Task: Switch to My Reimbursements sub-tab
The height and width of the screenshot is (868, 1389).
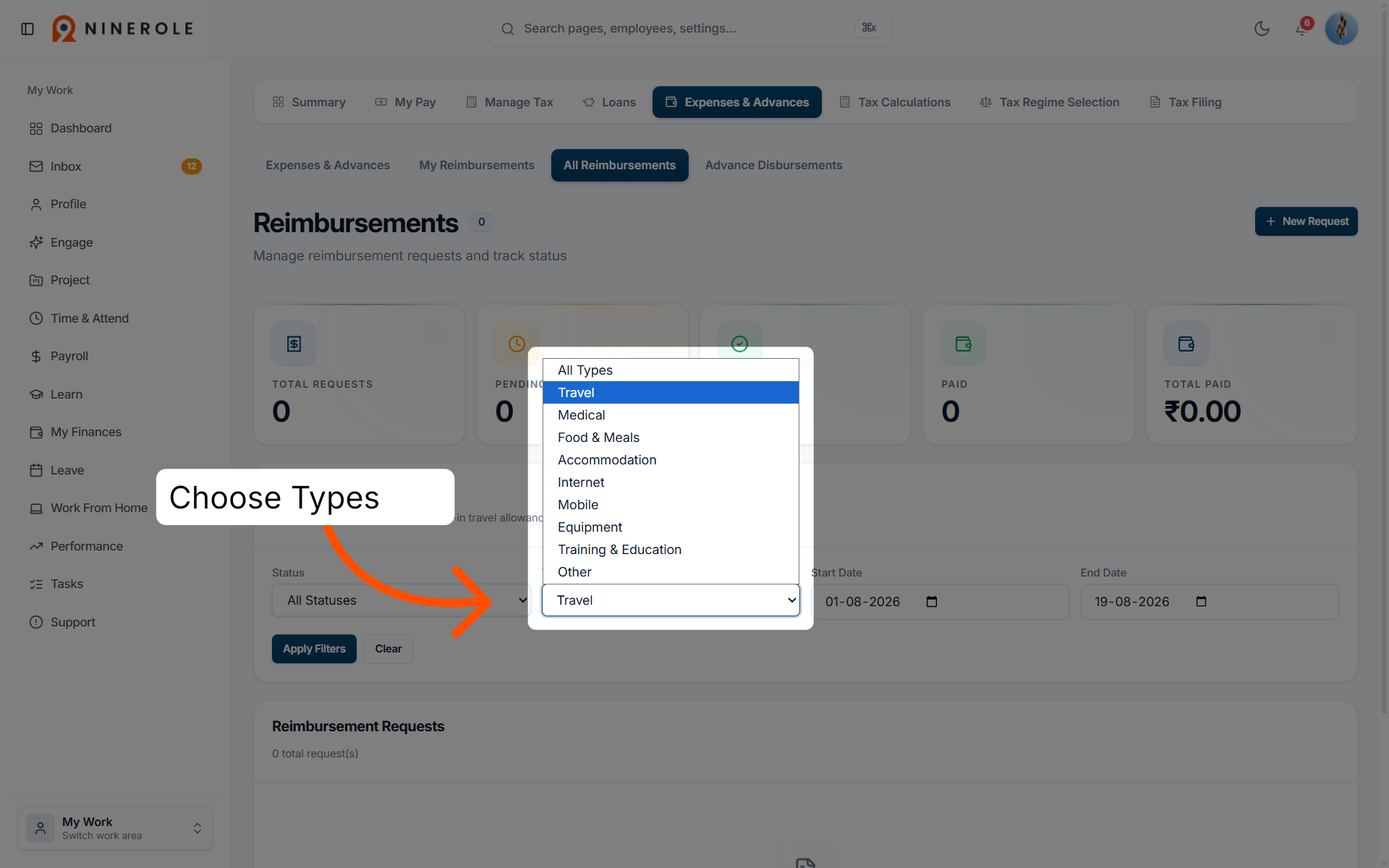Action: pos(477,166)
